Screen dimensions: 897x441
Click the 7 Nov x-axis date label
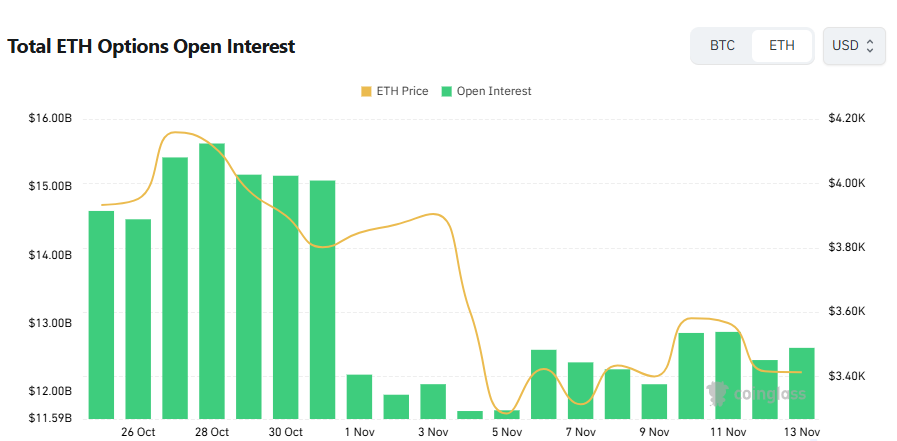click(x=580, y=432)
